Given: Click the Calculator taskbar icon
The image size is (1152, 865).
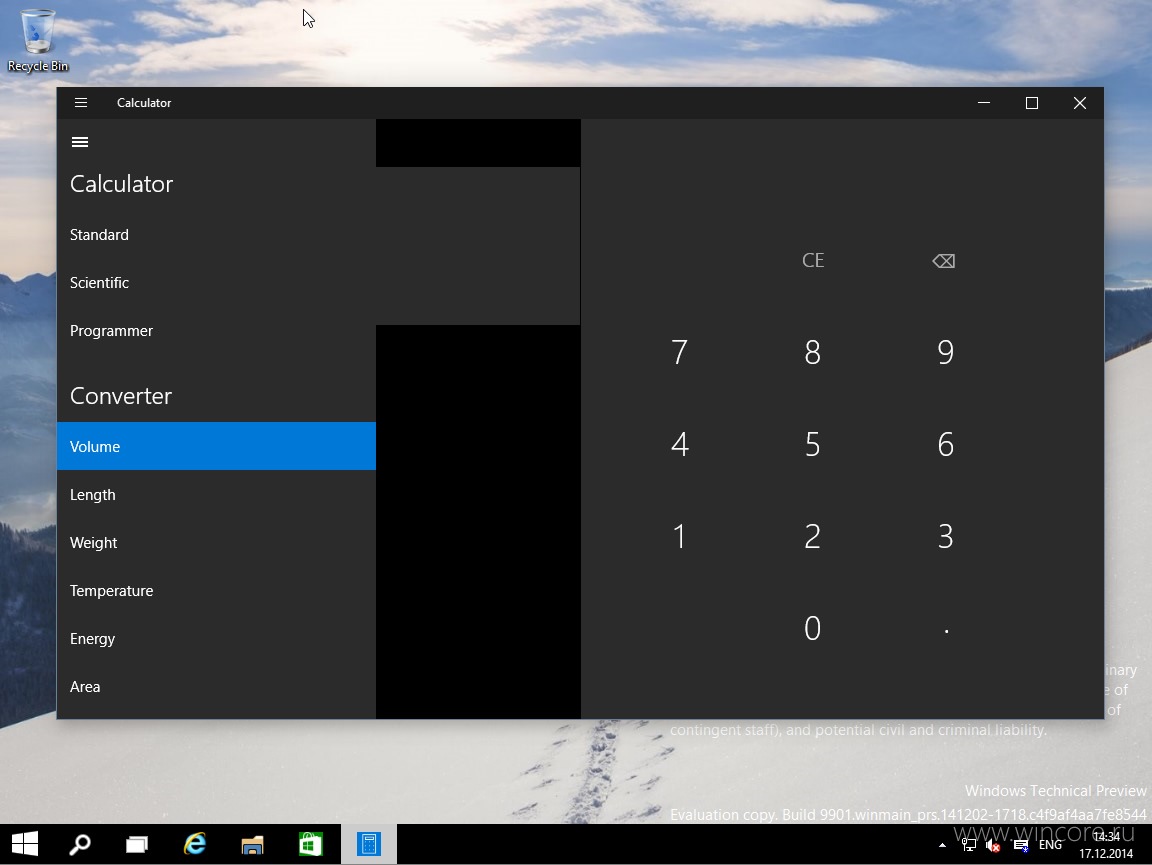Looking at the screenshot, I should click(x=369, y=844).
